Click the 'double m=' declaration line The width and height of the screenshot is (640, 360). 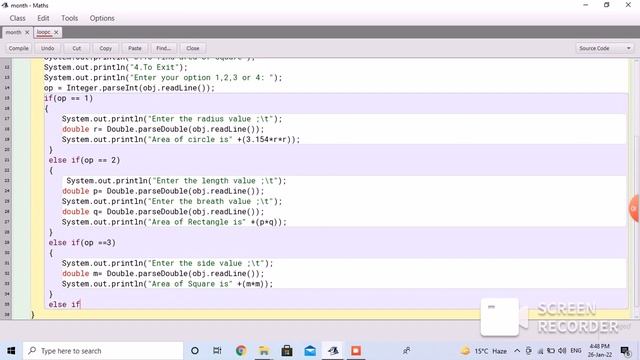(x=163, y=273)
